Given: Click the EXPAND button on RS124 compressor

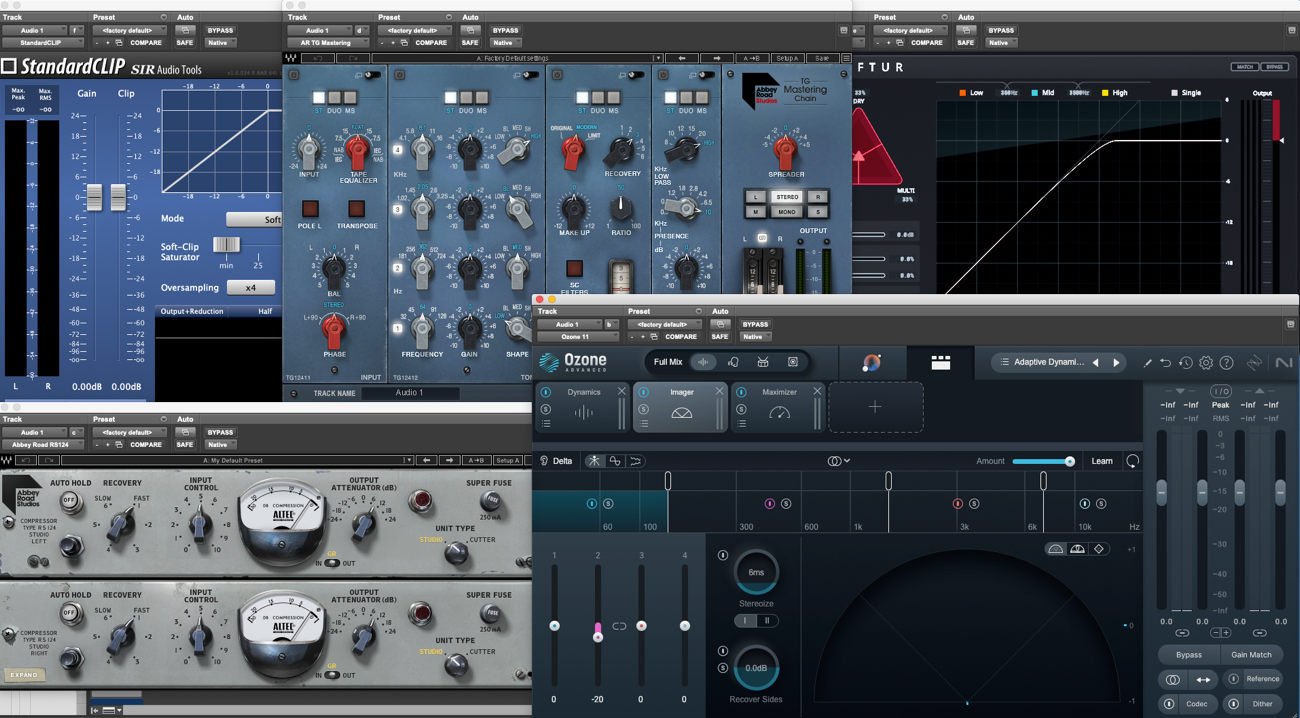Looking at the screenshot, I should click(24, 674).
